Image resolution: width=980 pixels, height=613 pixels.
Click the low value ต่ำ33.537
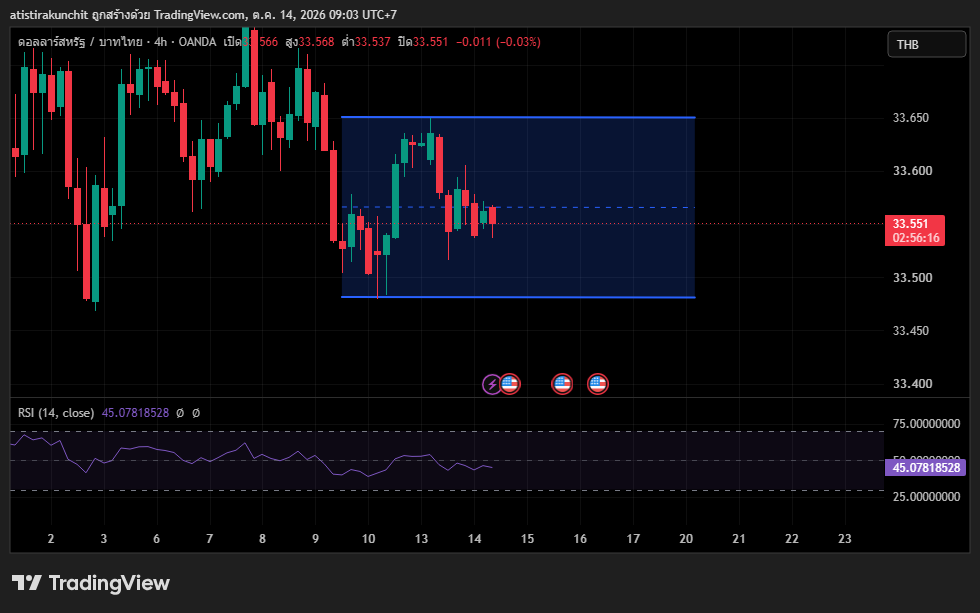[x=366, y=42]
